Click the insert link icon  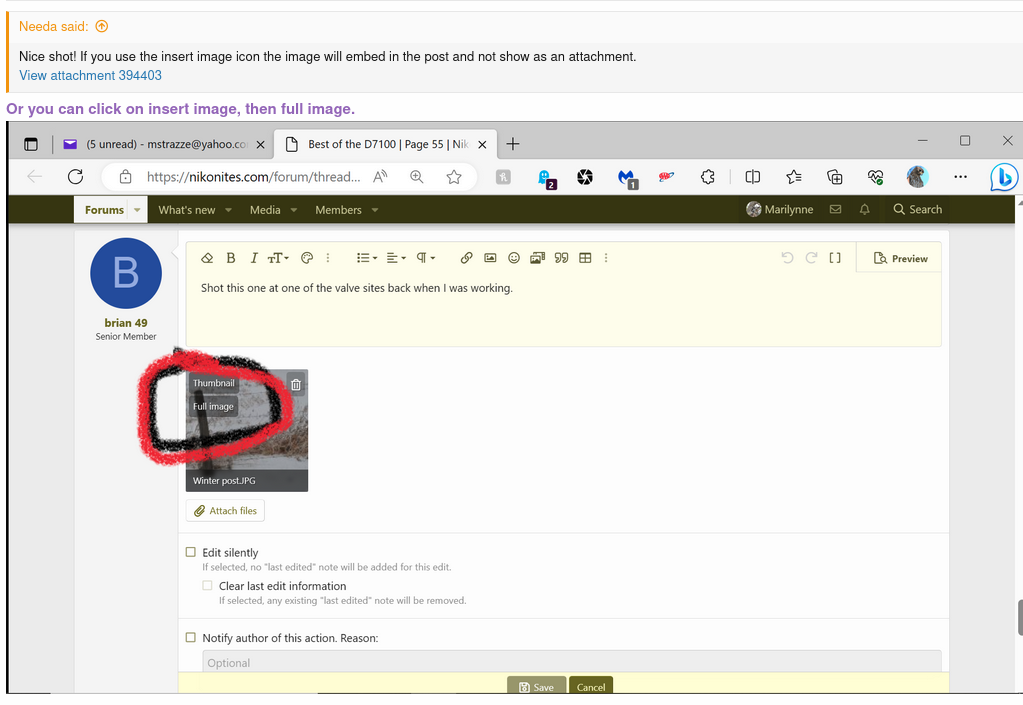[x=466, y=258]
